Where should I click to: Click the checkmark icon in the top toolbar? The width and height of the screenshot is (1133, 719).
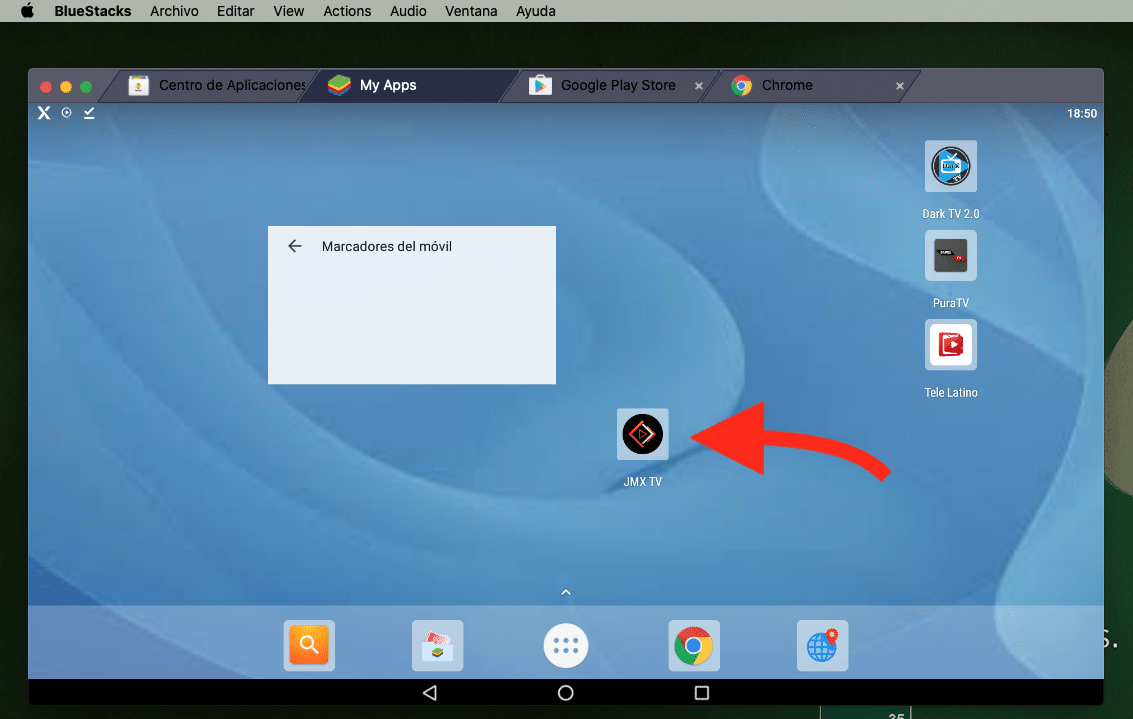pos(89,113)
